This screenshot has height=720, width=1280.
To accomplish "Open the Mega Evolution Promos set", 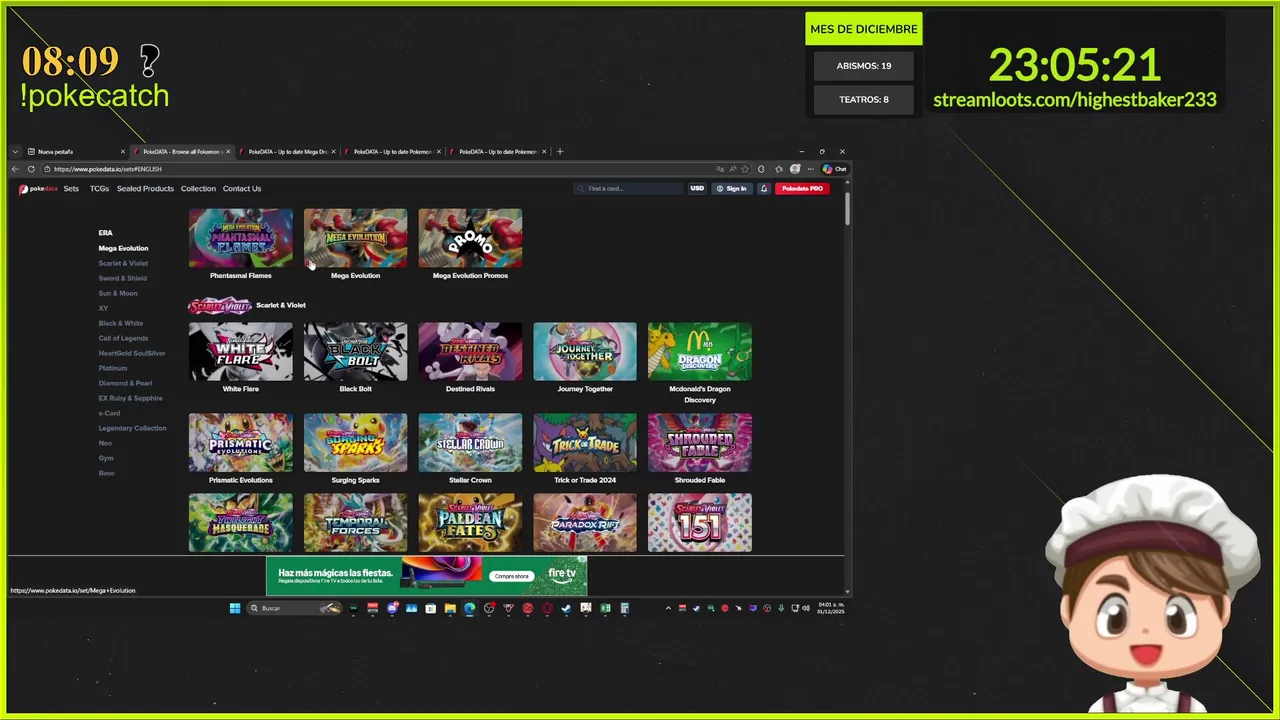I will pos(470,238).
